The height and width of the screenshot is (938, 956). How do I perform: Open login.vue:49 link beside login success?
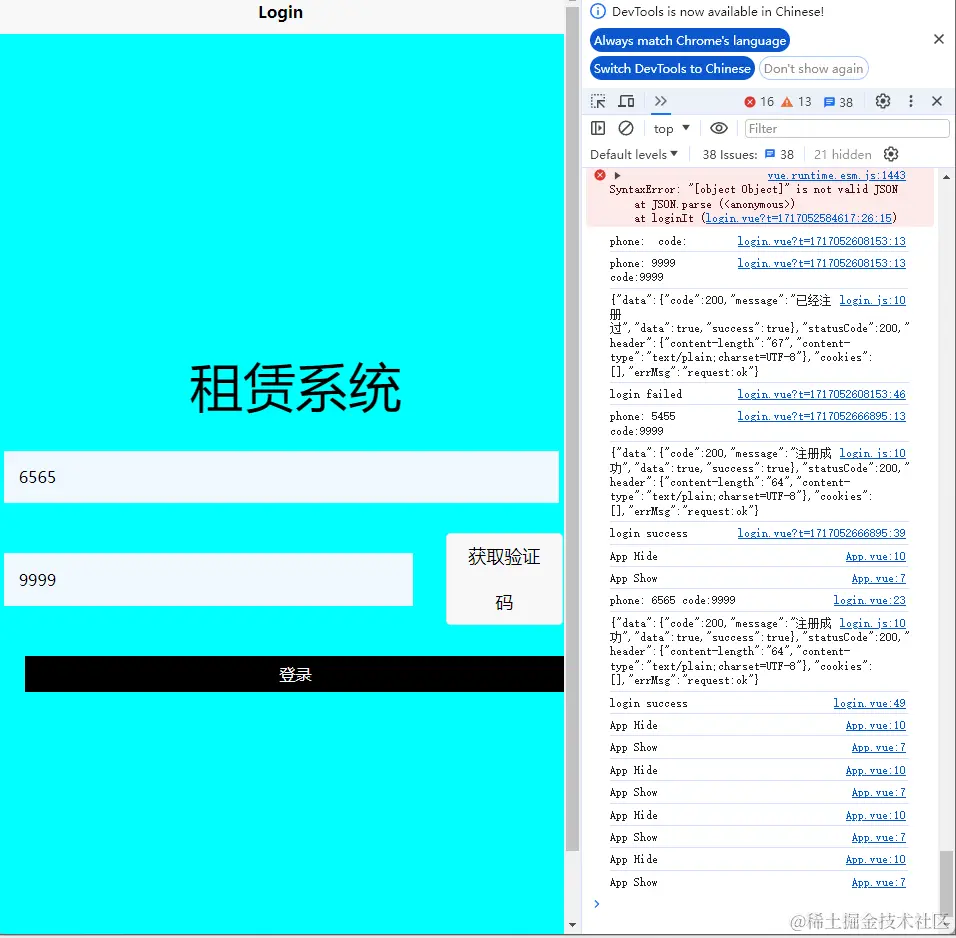(869, 703)
